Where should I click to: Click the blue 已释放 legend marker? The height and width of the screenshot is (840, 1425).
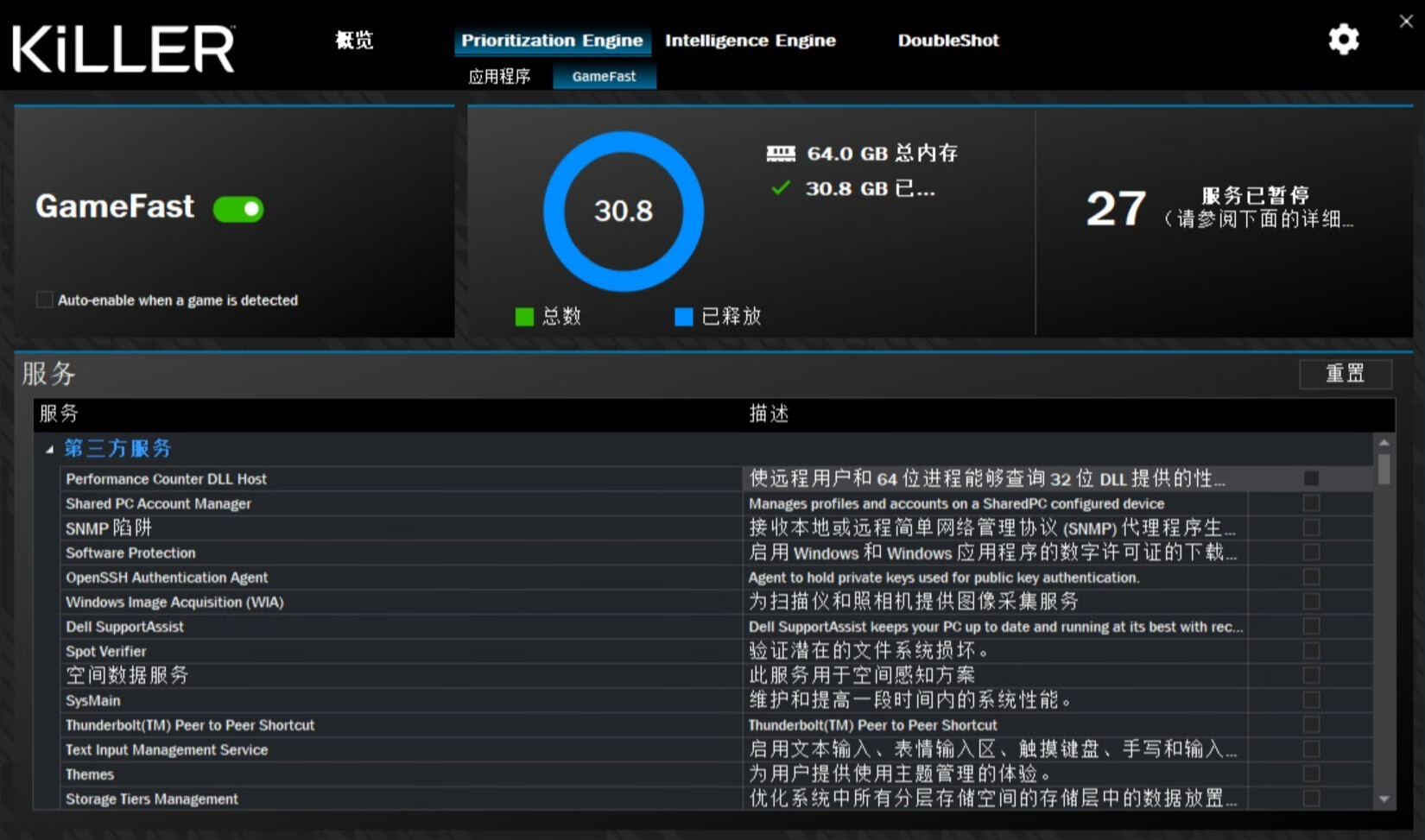(x=683, y=317)
